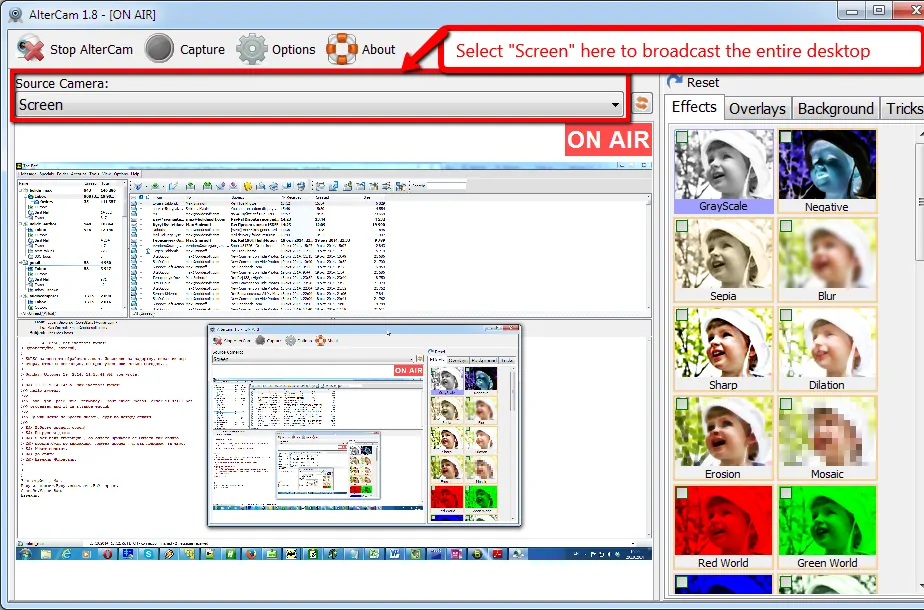This screenshot has width=924, height=610.
Task: Check the Erosion effect checkbox
Action: [x=682, y=404]
